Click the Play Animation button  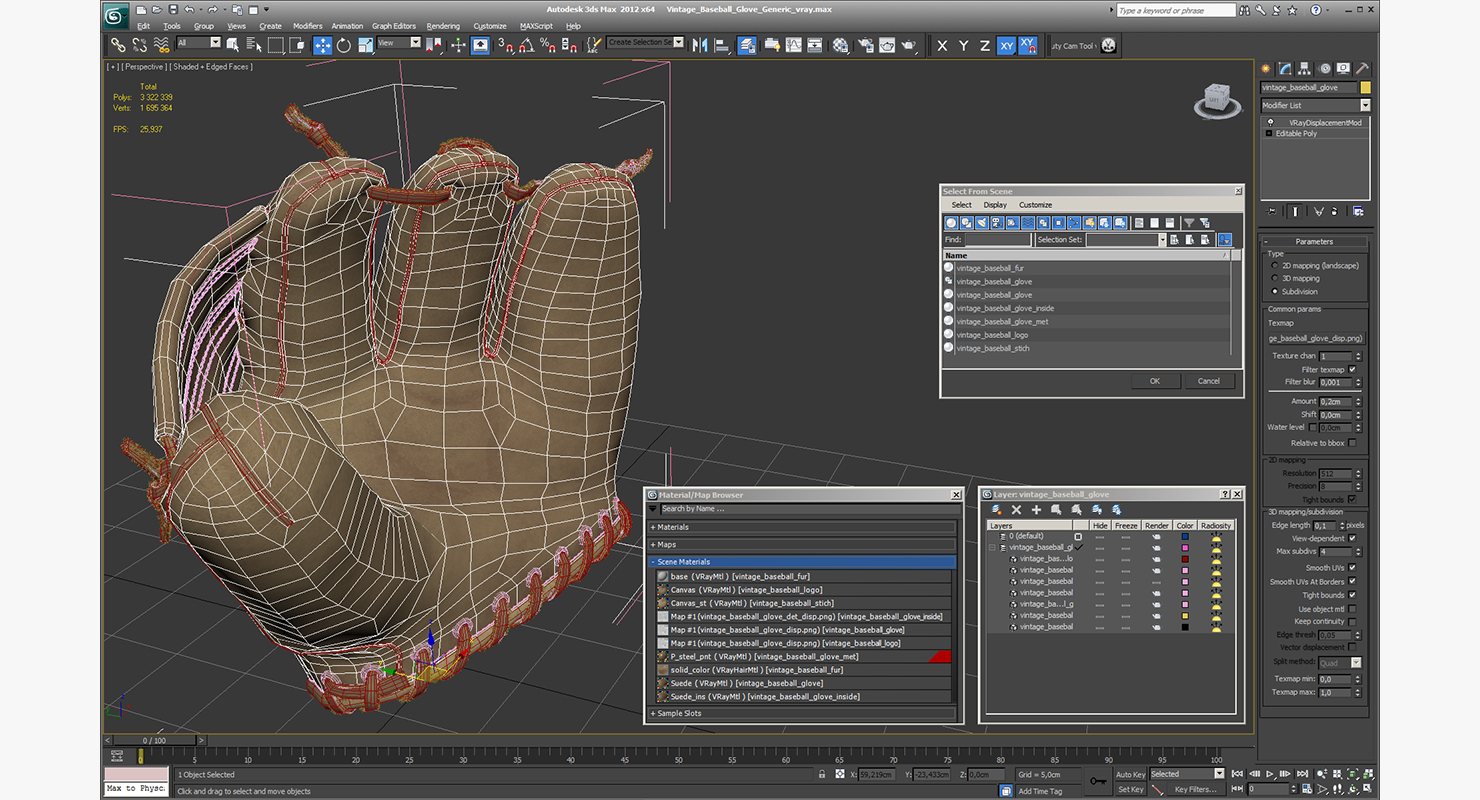[x=1270, y=774]
